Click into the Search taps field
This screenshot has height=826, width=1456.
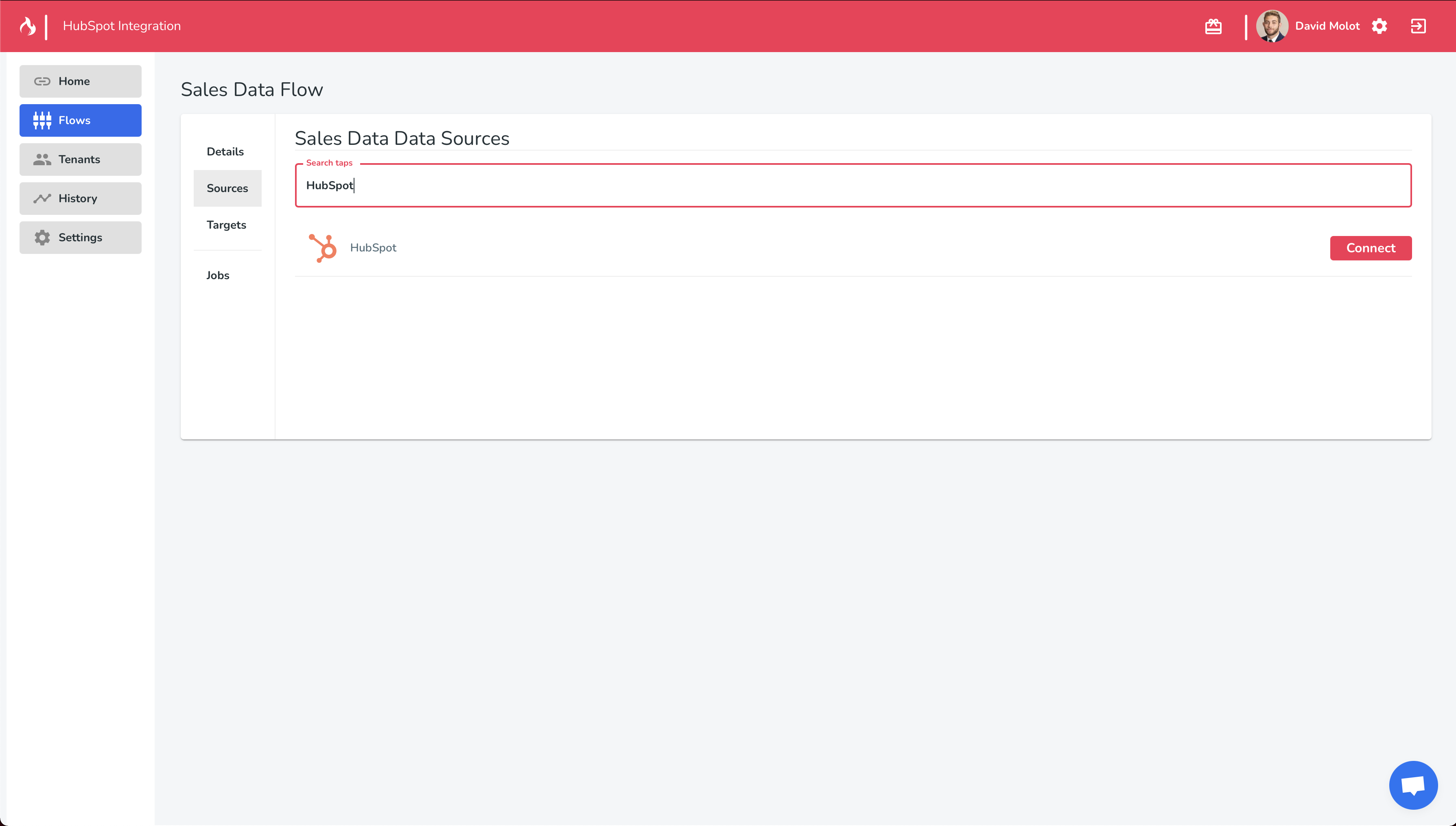[x=853, y=186]
